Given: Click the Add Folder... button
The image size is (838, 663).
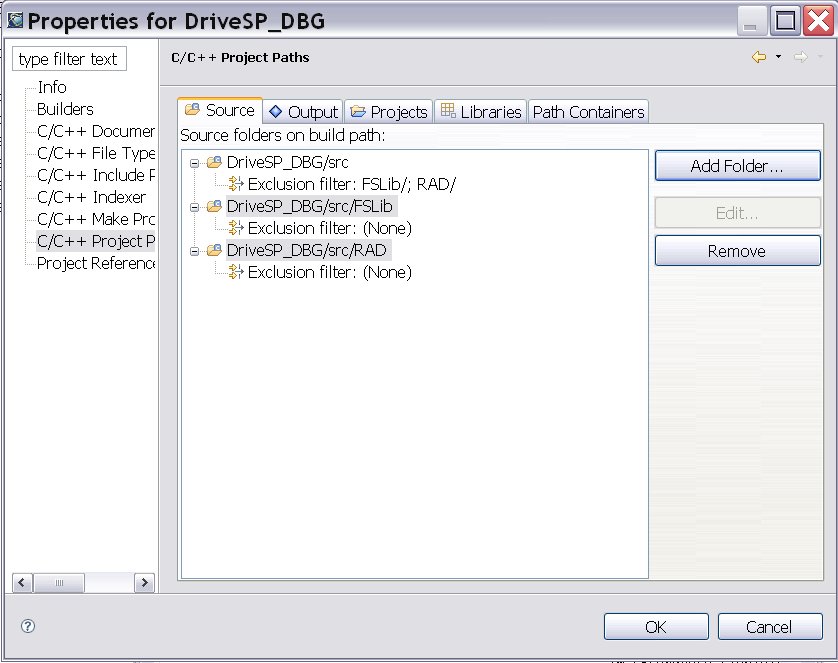Looking at the screenshot, I should [x=738, y=166].
